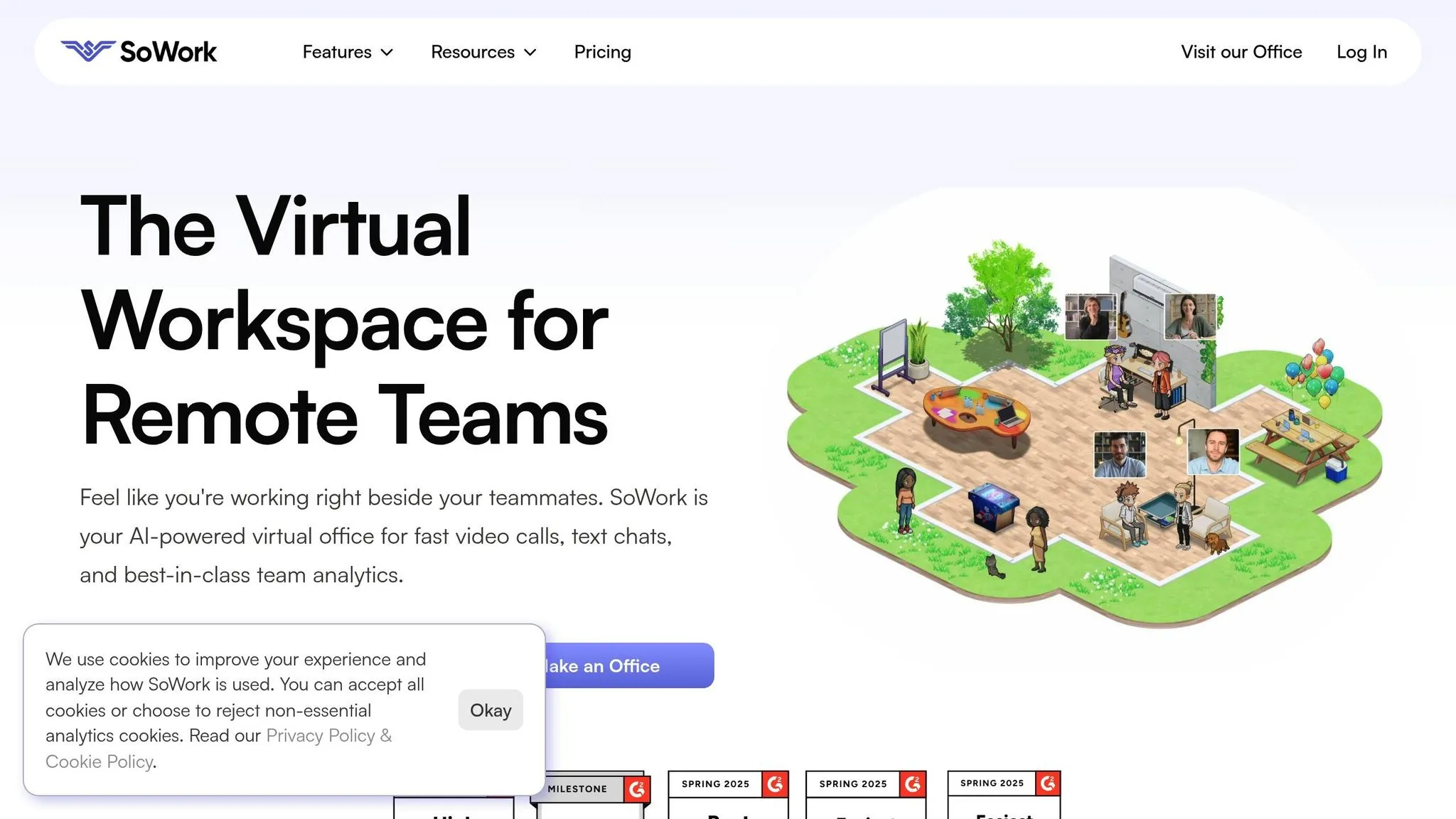Screen dimensions: 1456x819
Task: Select the top-right woman's video thumbnail
Action: [1190, 316]
